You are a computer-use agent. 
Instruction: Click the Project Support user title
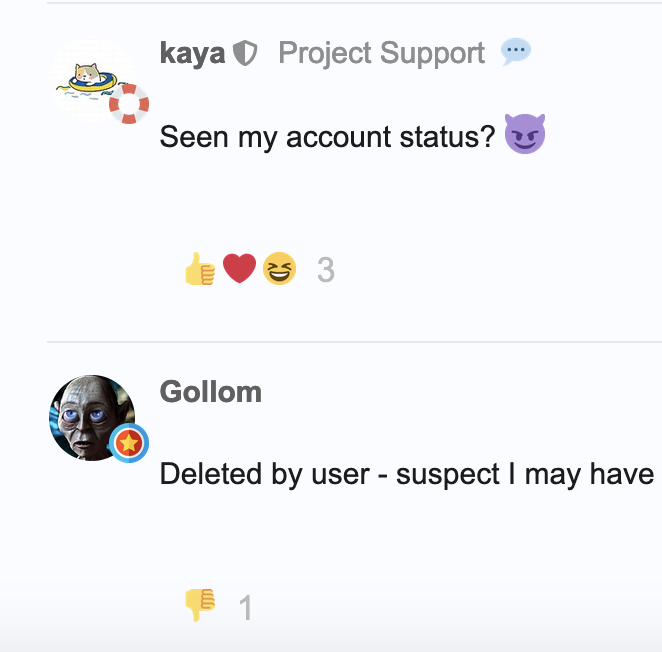(x=382, y=53)
